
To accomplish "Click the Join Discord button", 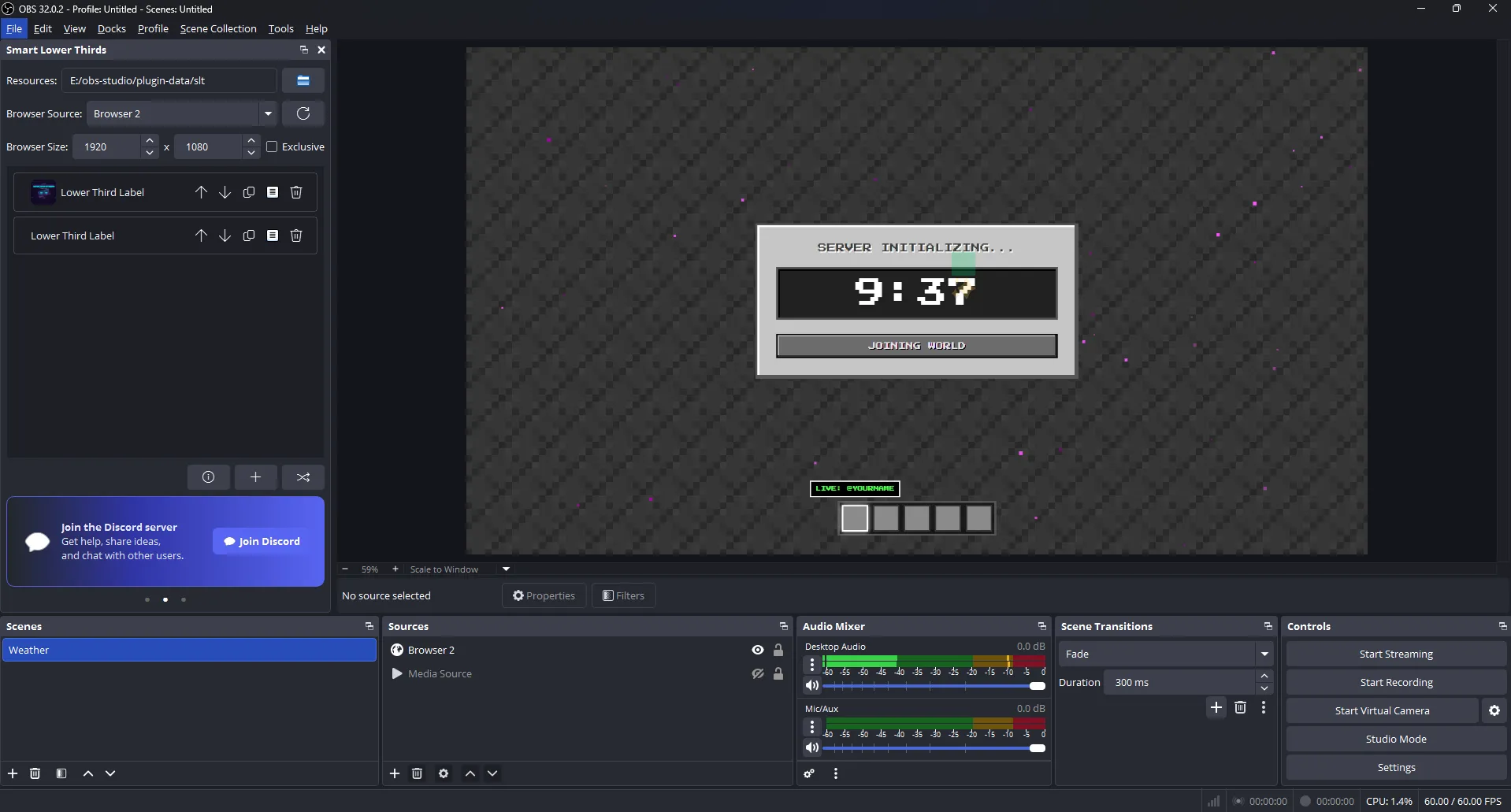I will tap(261, 541).
